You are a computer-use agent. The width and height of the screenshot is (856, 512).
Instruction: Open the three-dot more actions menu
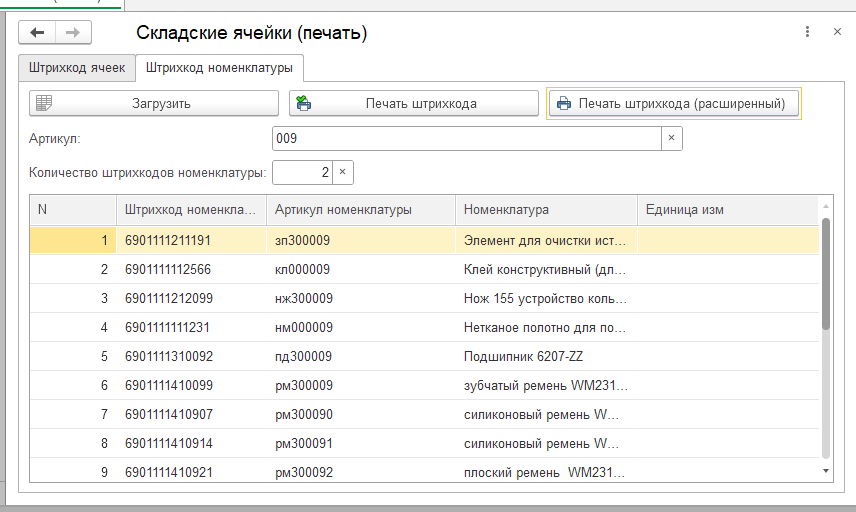[x=807, y=32]
